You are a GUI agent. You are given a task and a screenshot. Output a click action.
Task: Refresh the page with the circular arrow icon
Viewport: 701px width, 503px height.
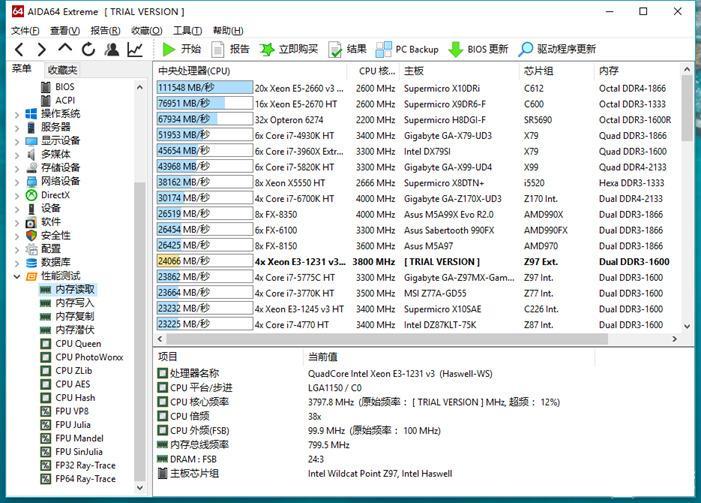click(x=88, y=49)
